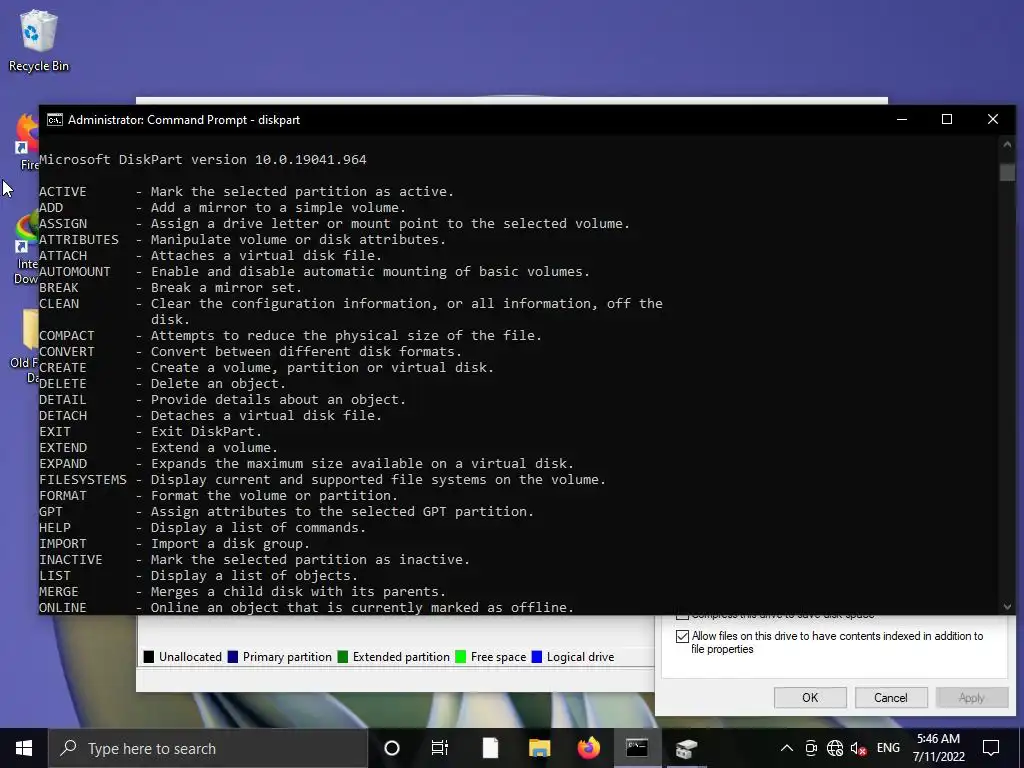Click the Command Prompt scrollbar thumb

pos(1007,172)
